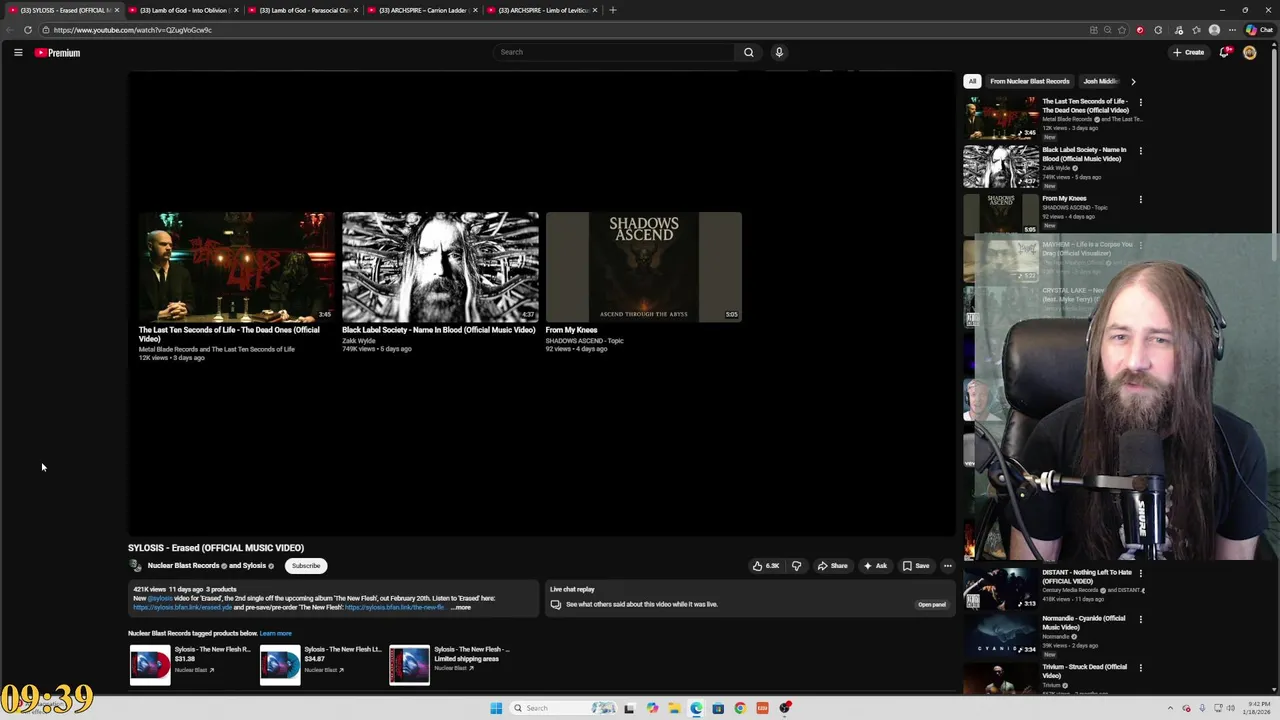The height and width of the screenshot is (720, 1280).
Task: Expand description with ...more
Action: click(460, 608)
